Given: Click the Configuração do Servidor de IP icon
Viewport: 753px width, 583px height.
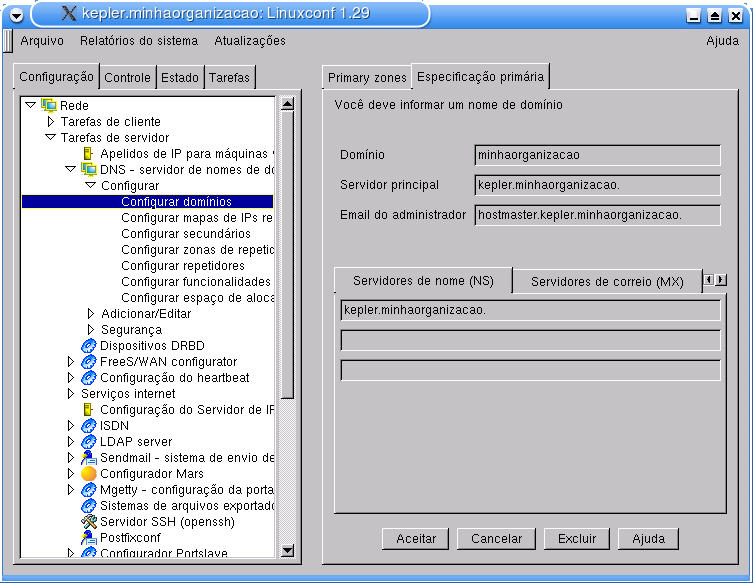Looking at the screenshot, I should pyautogui.click(x=88, y=410).
